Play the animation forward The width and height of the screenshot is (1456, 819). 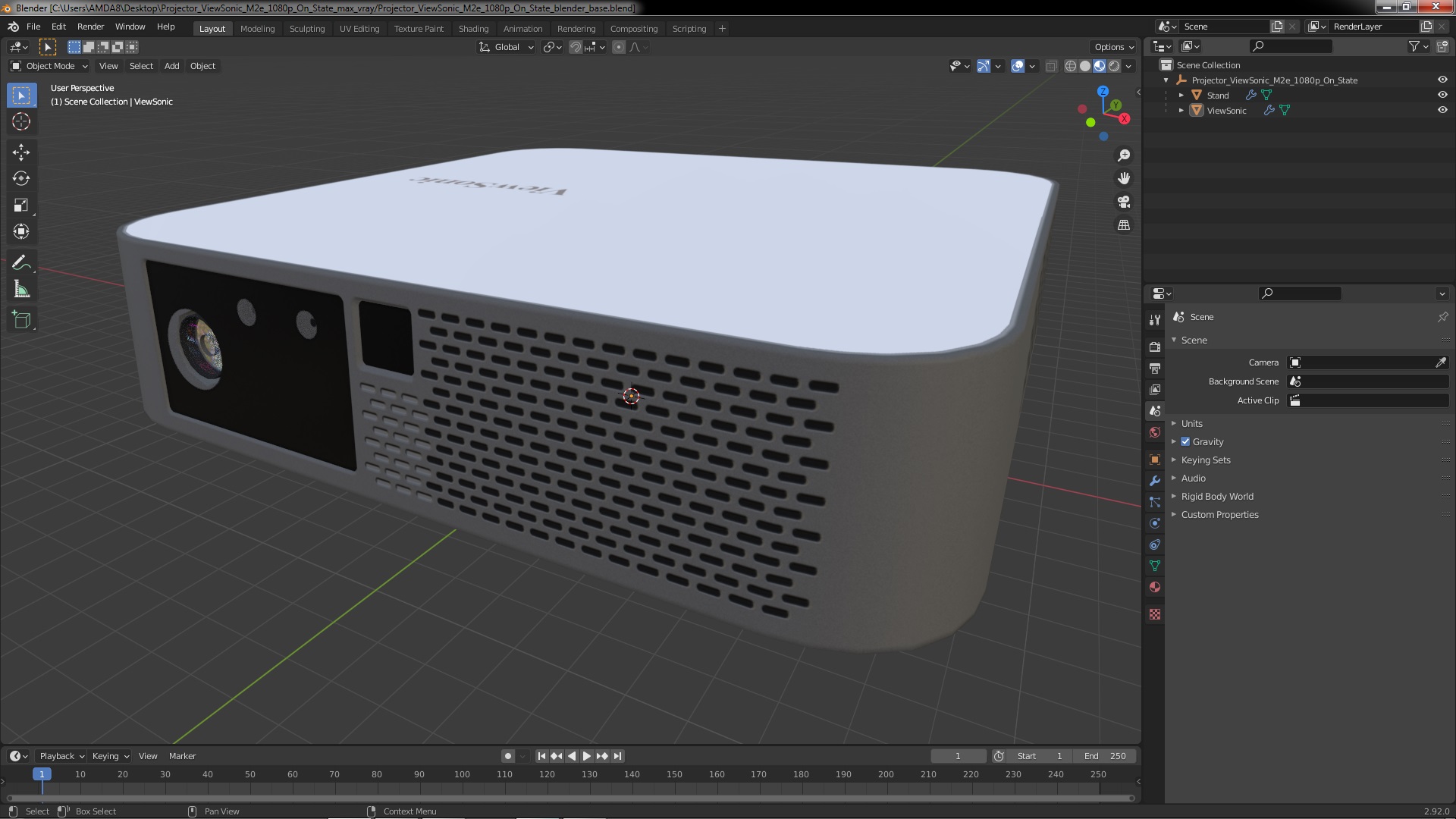[587, 756]
